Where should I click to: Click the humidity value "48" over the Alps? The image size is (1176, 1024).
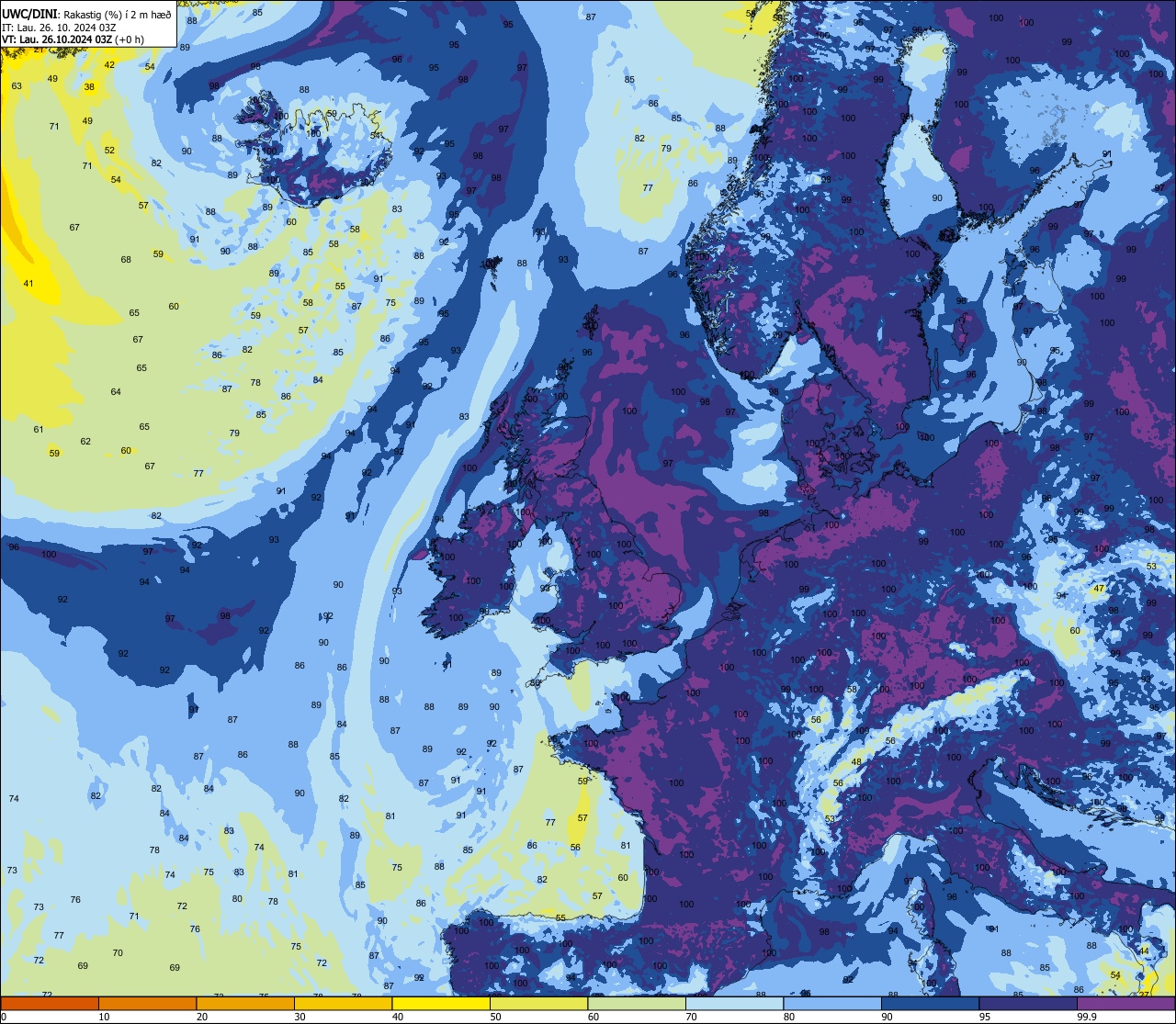click(x=856, y=762)
